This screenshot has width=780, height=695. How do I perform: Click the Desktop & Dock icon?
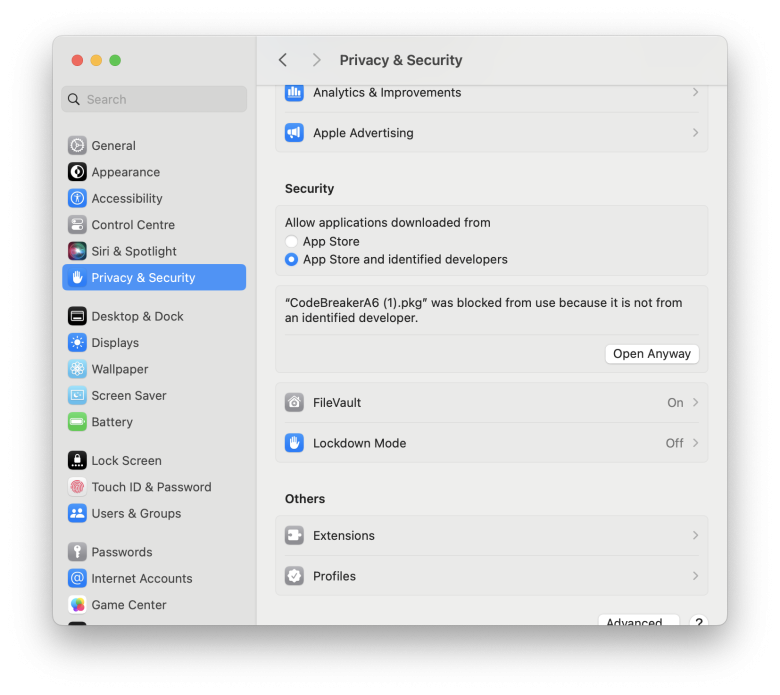[77, 316]
